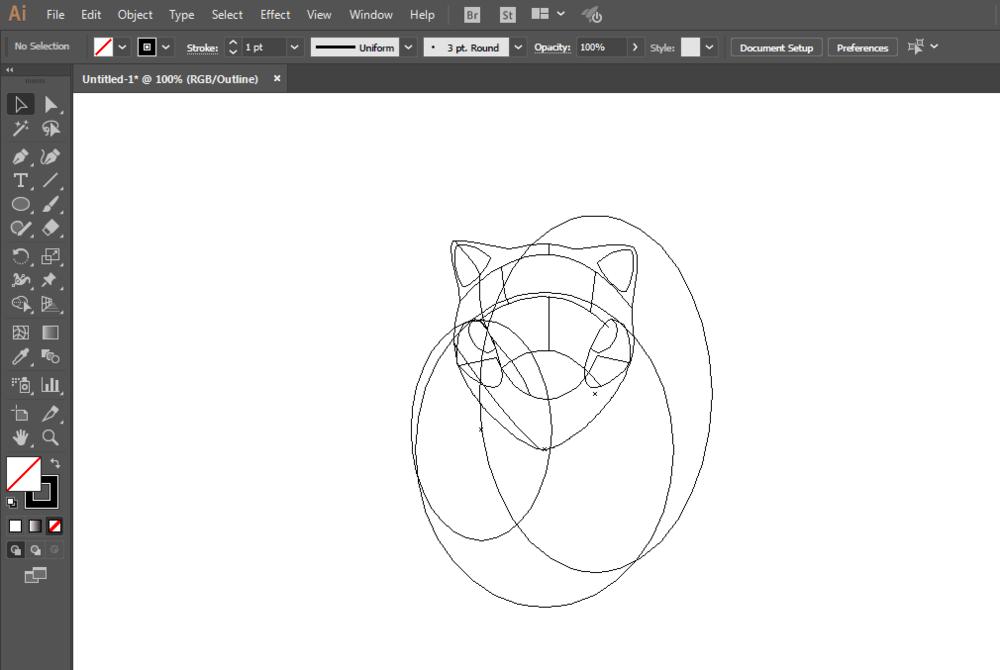The width and height of the screenshot is (1000, 670).
Task: Open Adobe Bridge via Br icon
Action: 472,15
